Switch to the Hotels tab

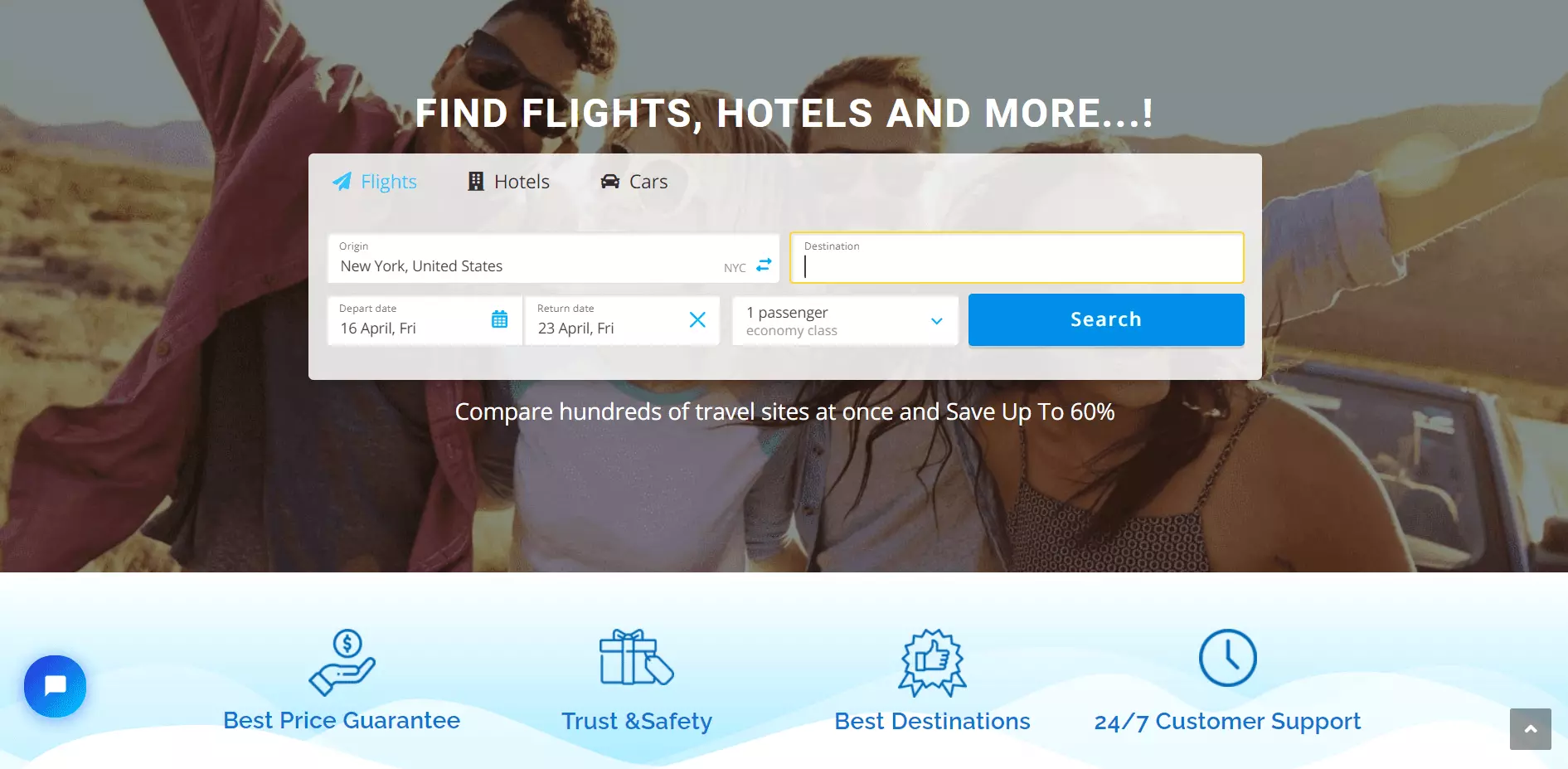point(508,182)
